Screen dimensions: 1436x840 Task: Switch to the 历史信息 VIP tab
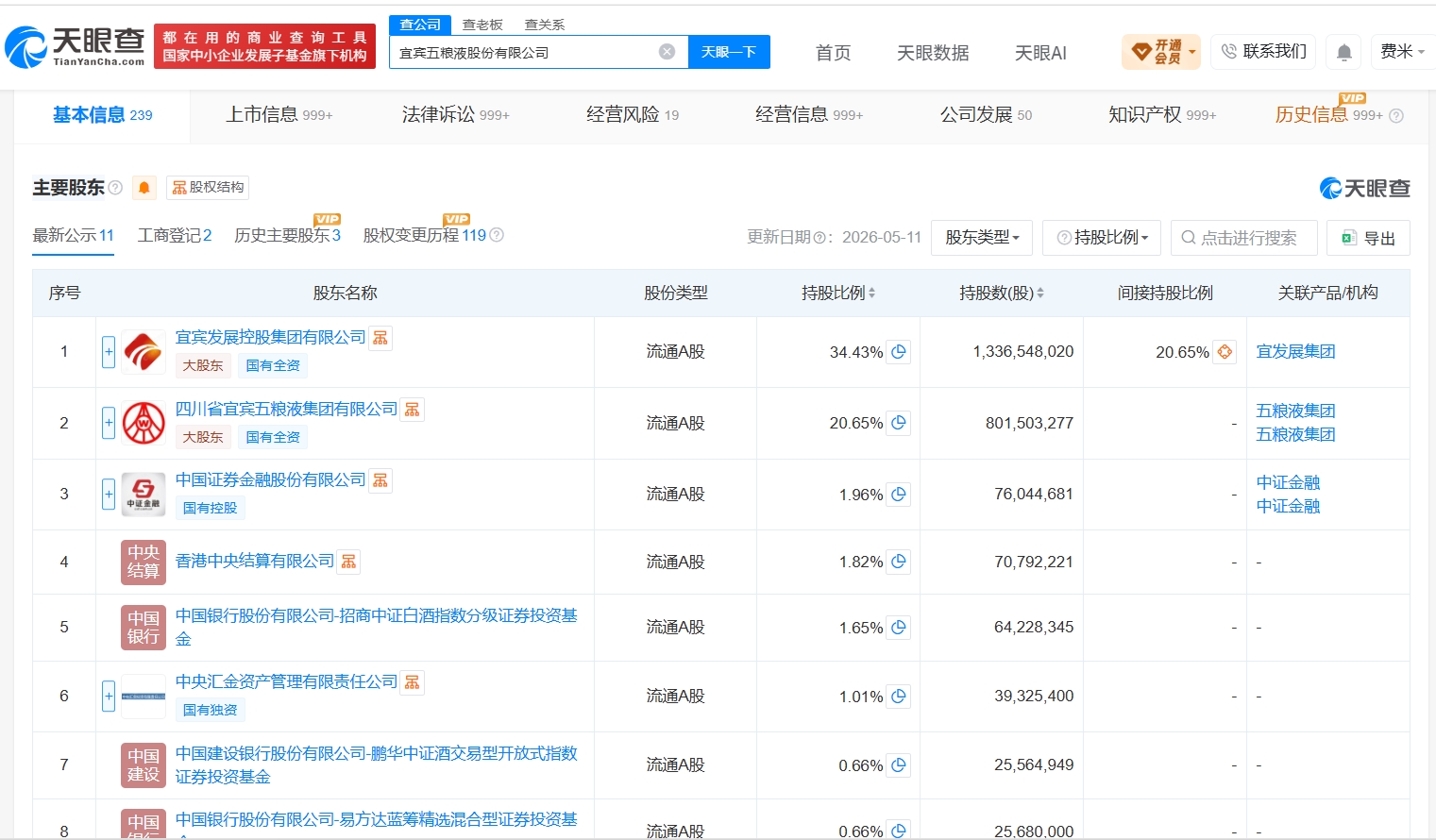[1328, 115]
